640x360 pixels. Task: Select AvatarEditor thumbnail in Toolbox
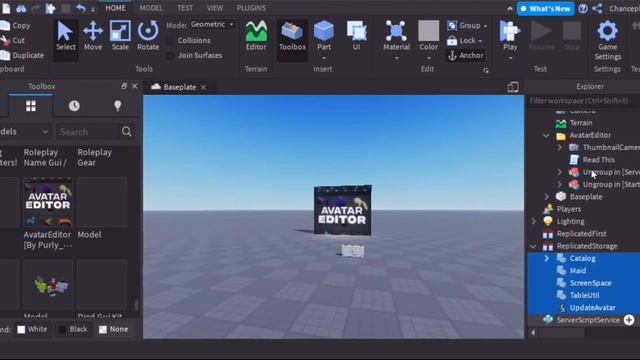coord(48,202)
